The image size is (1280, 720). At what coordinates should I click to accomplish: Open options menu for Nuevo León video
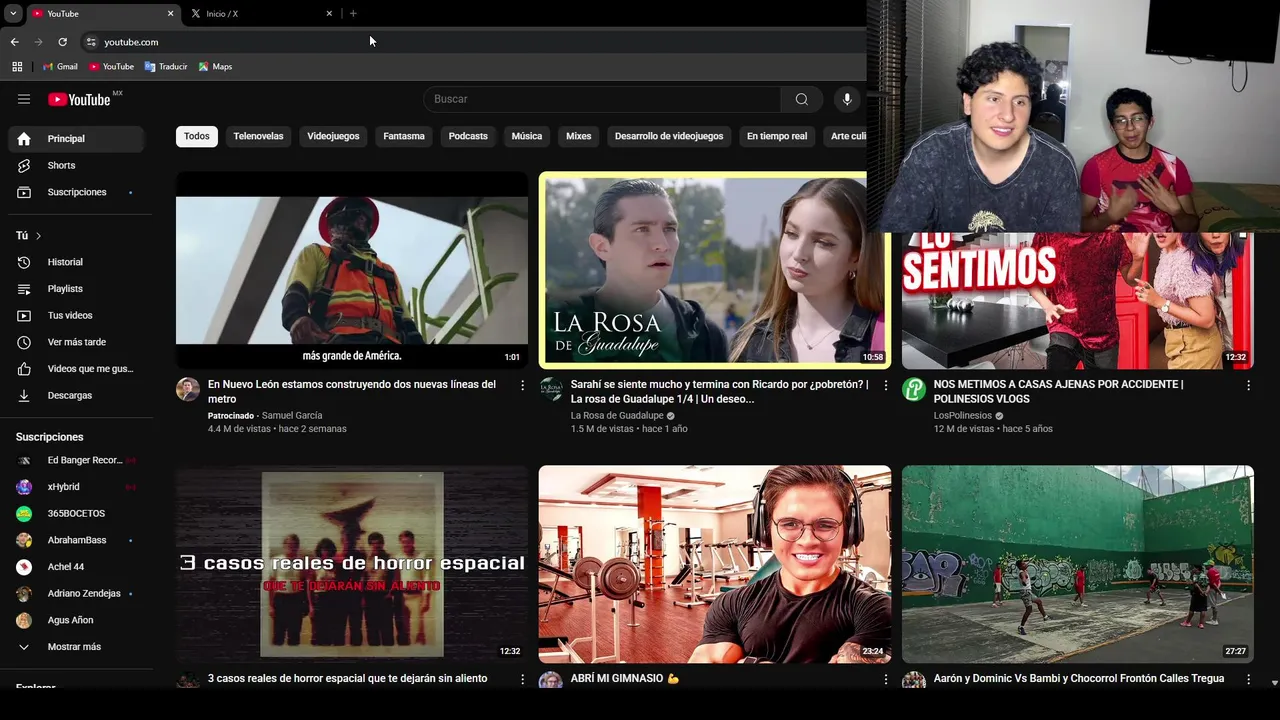pyautogui.click(x=522, y=385)
